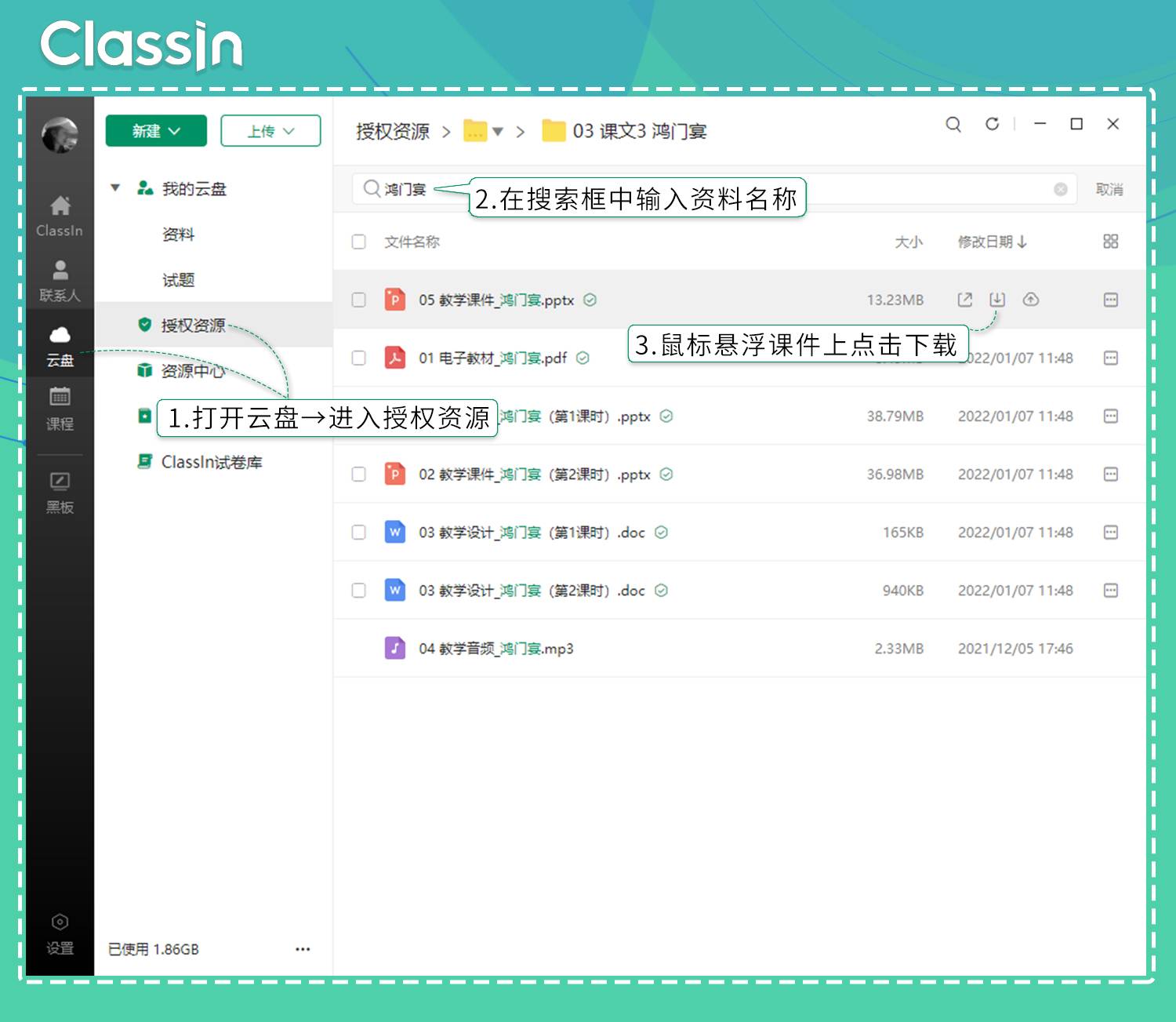Open more options on 05 教学课件 row

[1111, 300]
